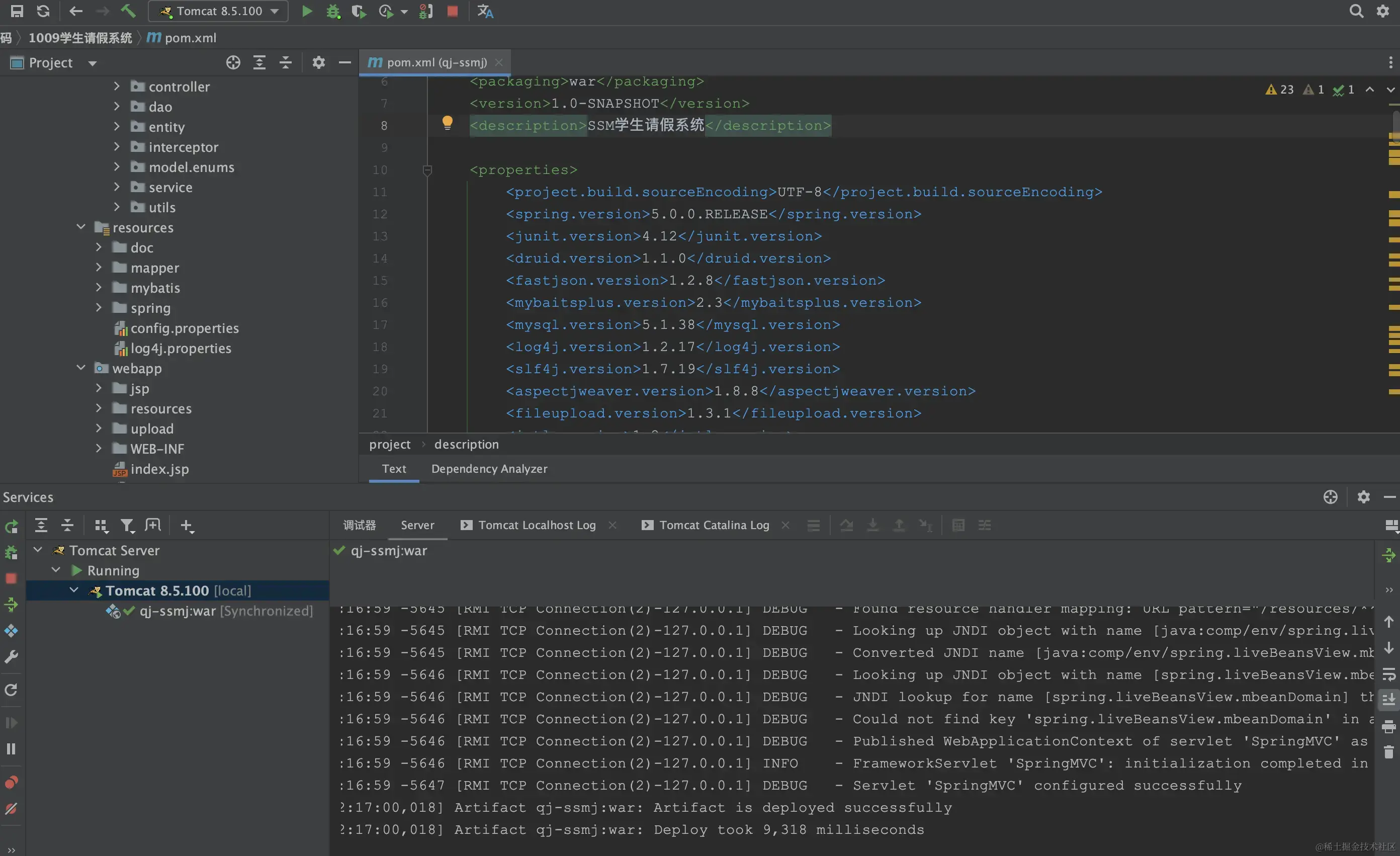Open the Tomcat 8.5.100 run configuration dropdown

click(218, 11)
